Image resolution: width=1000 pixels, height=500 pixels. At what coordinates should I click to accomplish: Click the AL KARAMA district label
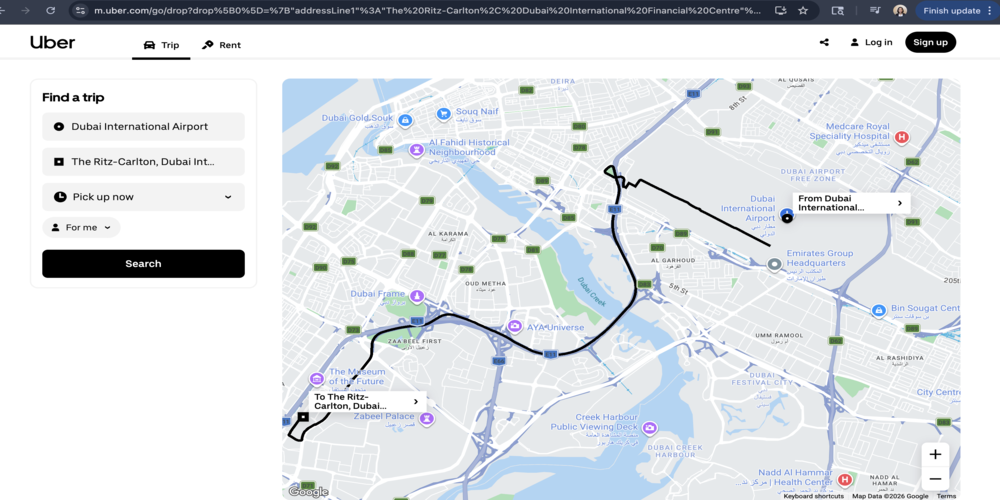(448, 234)
